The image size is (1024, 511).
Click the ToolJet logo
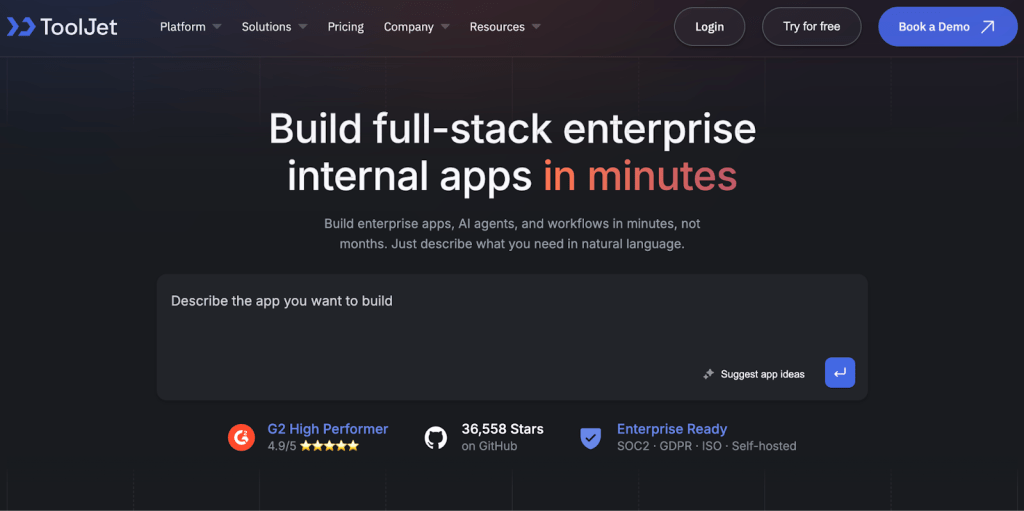pos(62,27)
